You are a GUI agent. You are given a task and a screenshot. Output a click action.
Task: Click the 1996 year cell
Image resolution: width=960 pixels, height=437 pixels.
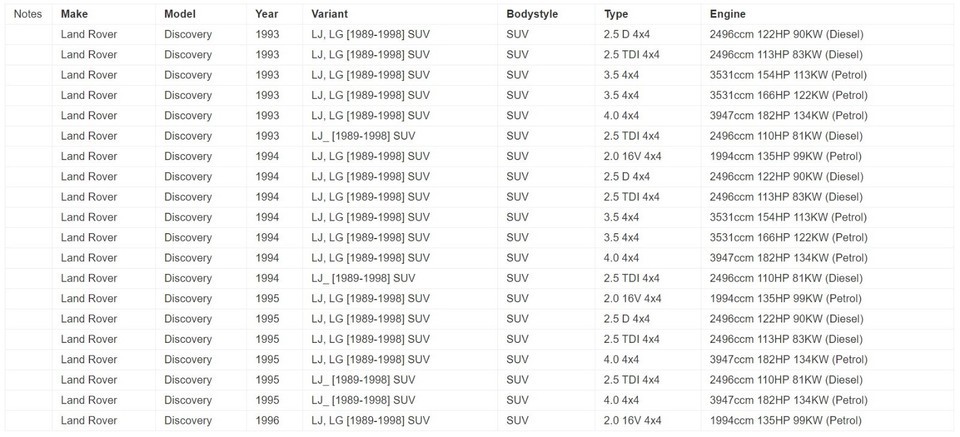click(x=267, y=420)
